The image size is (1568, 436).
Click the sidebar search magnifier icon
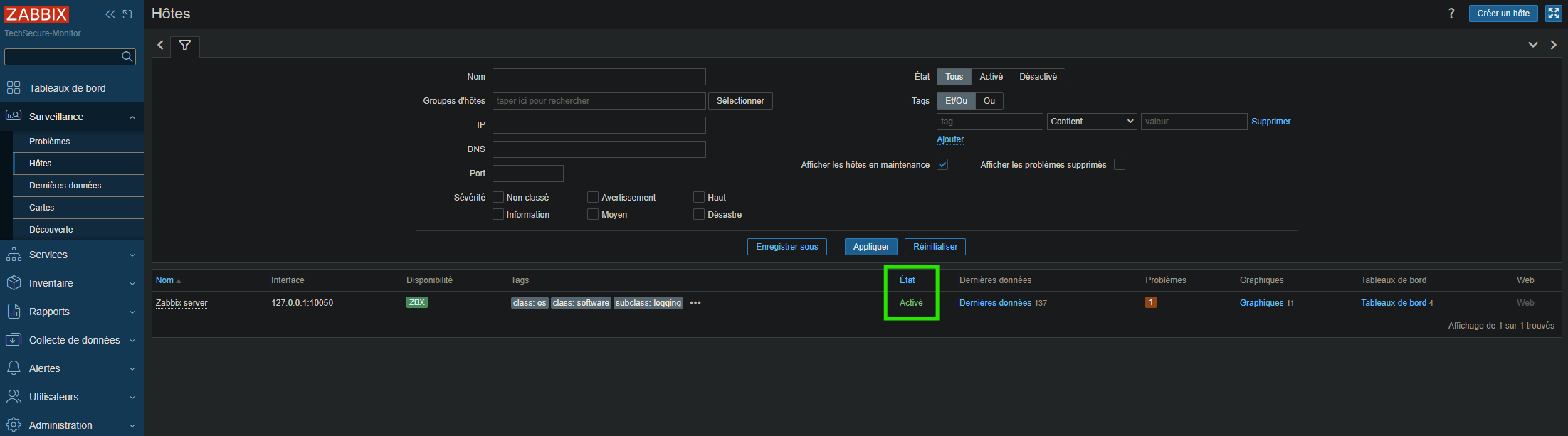127,57
